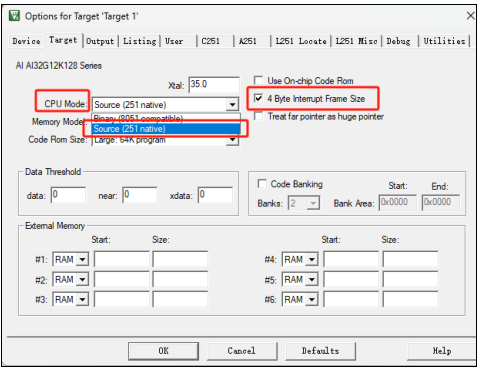Uncheck 4 Byte Interrupt Frame Size

pos(258,98)
